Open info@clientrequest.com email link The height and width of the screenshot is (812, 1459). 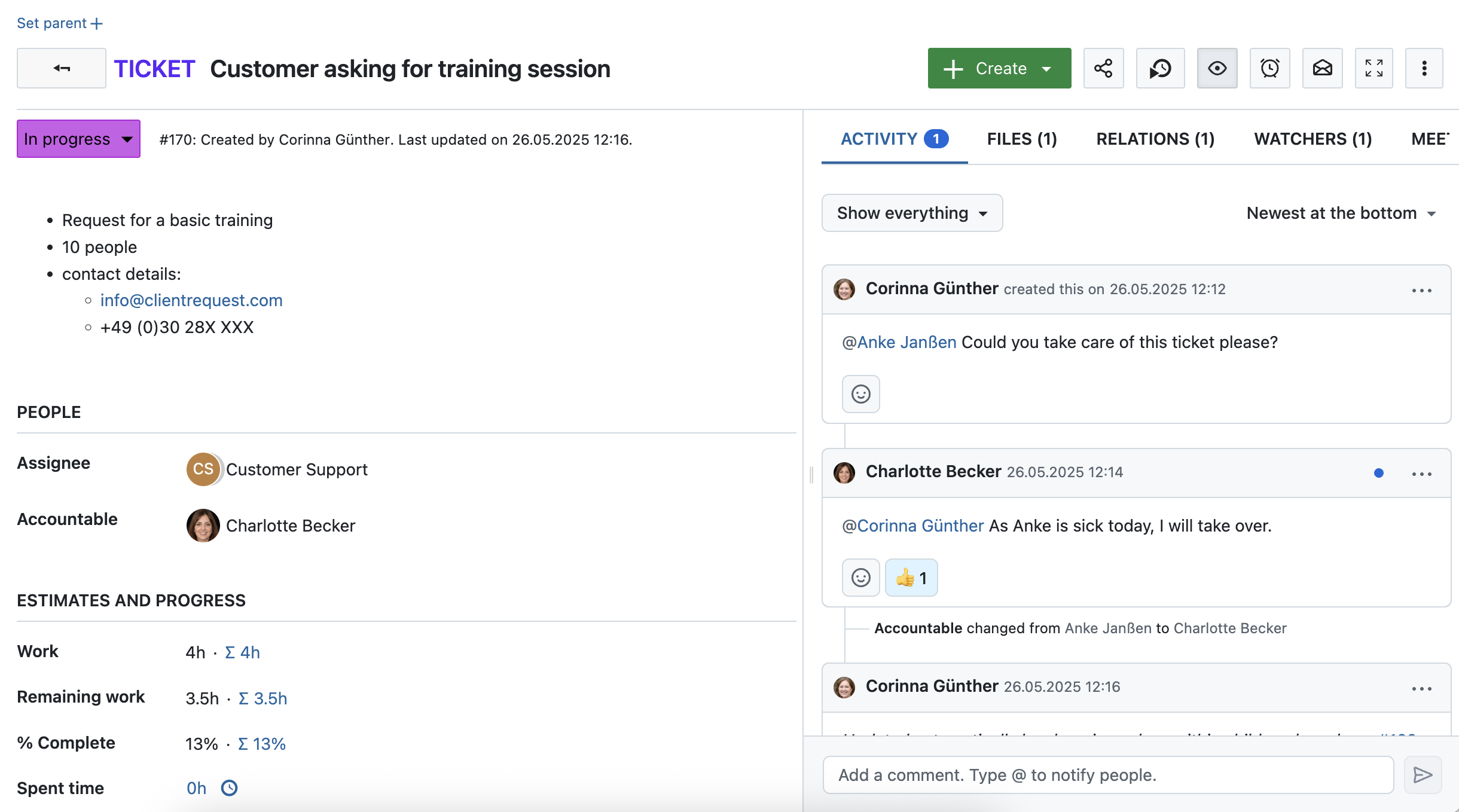coord(191,300)
